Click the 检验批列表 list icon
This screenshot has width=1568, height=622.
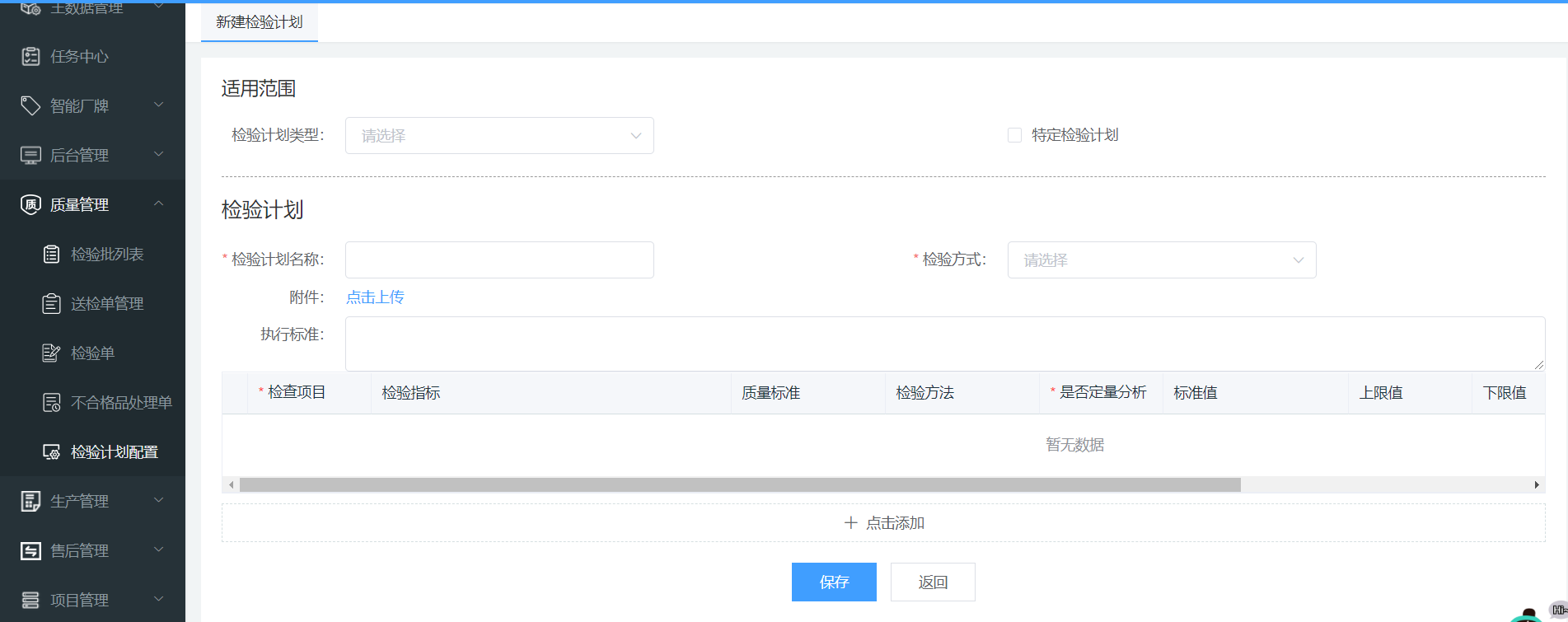51,254
